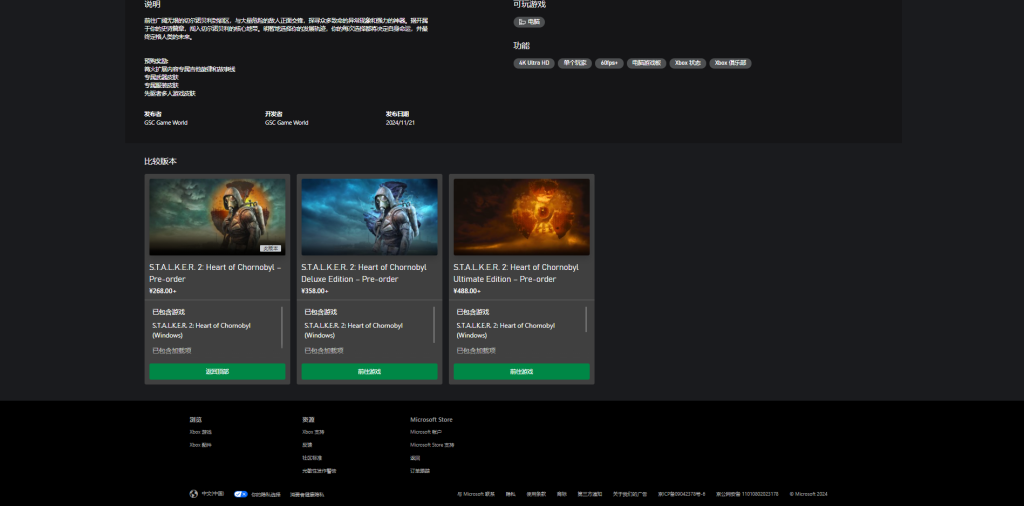Click the scrollbar in the Ultimate Edition card

pos(586,319)
